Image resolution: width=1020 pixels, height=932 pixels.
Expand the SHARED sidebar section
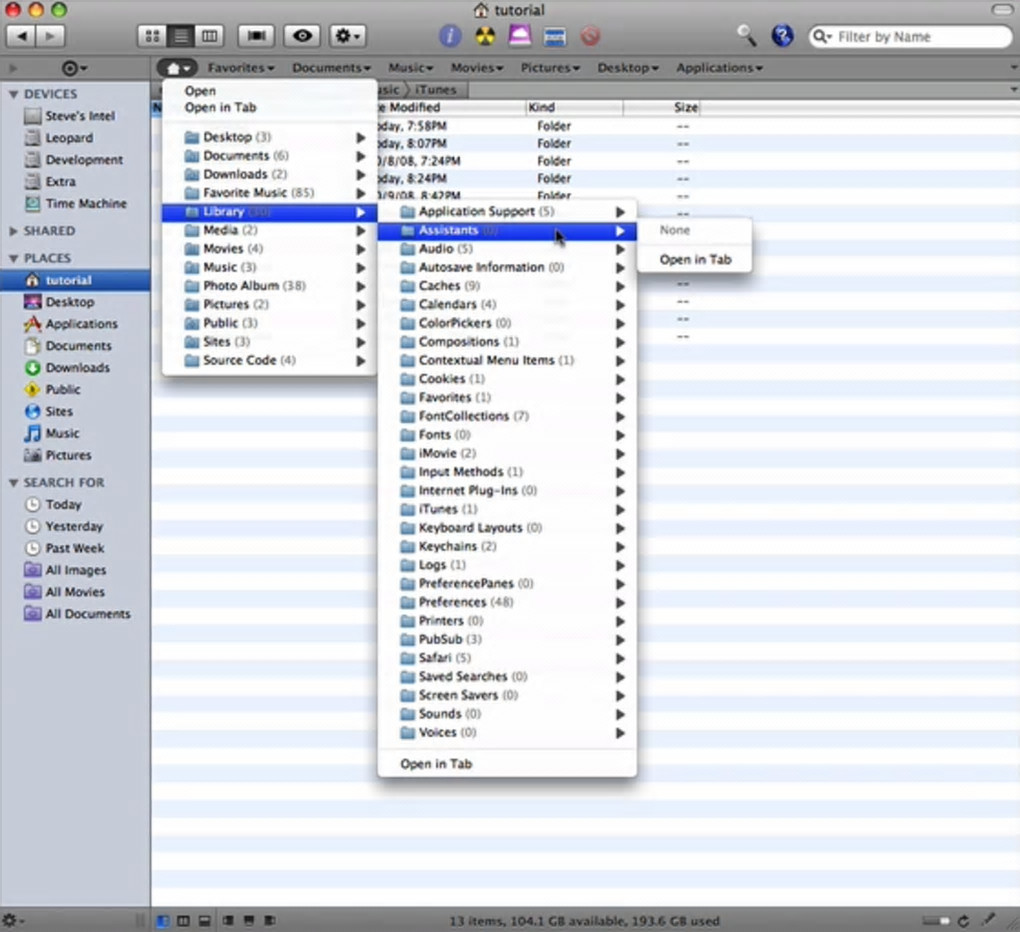(13, 231)
